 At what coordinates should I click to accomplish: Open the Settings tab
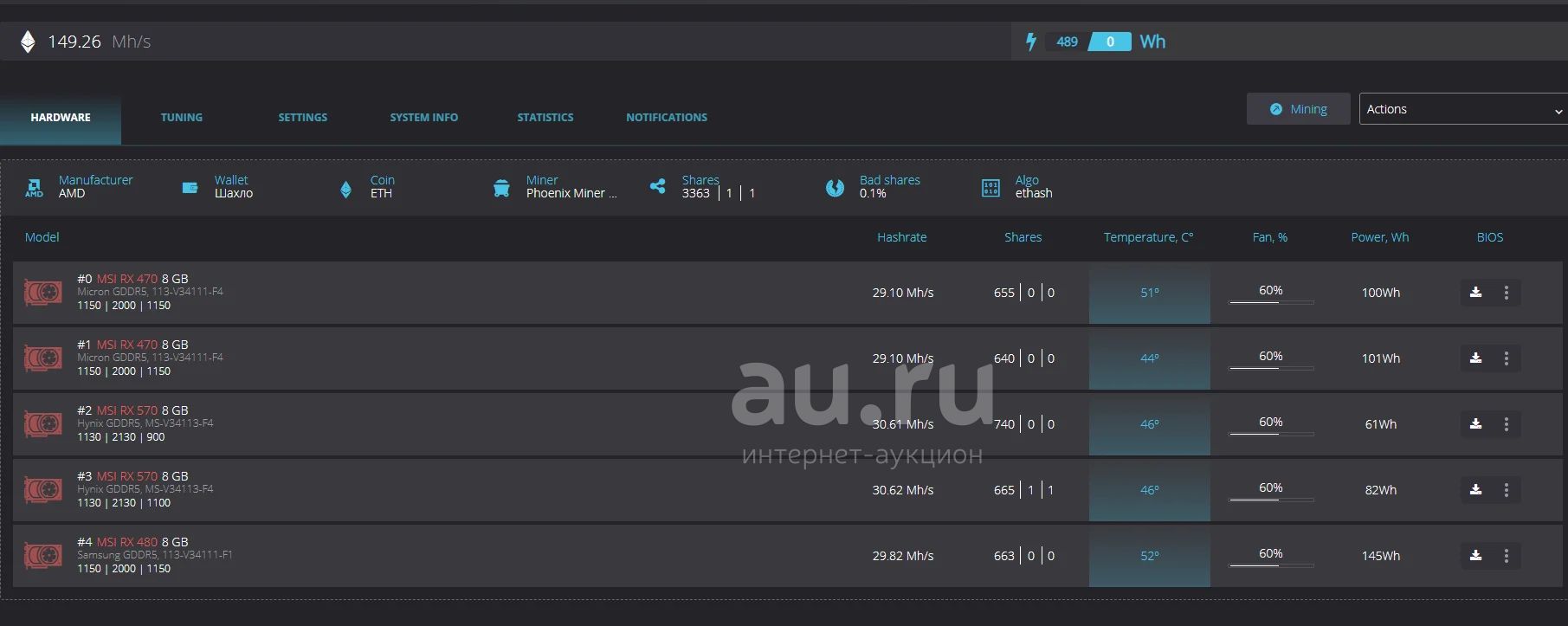tap(303, 118)
